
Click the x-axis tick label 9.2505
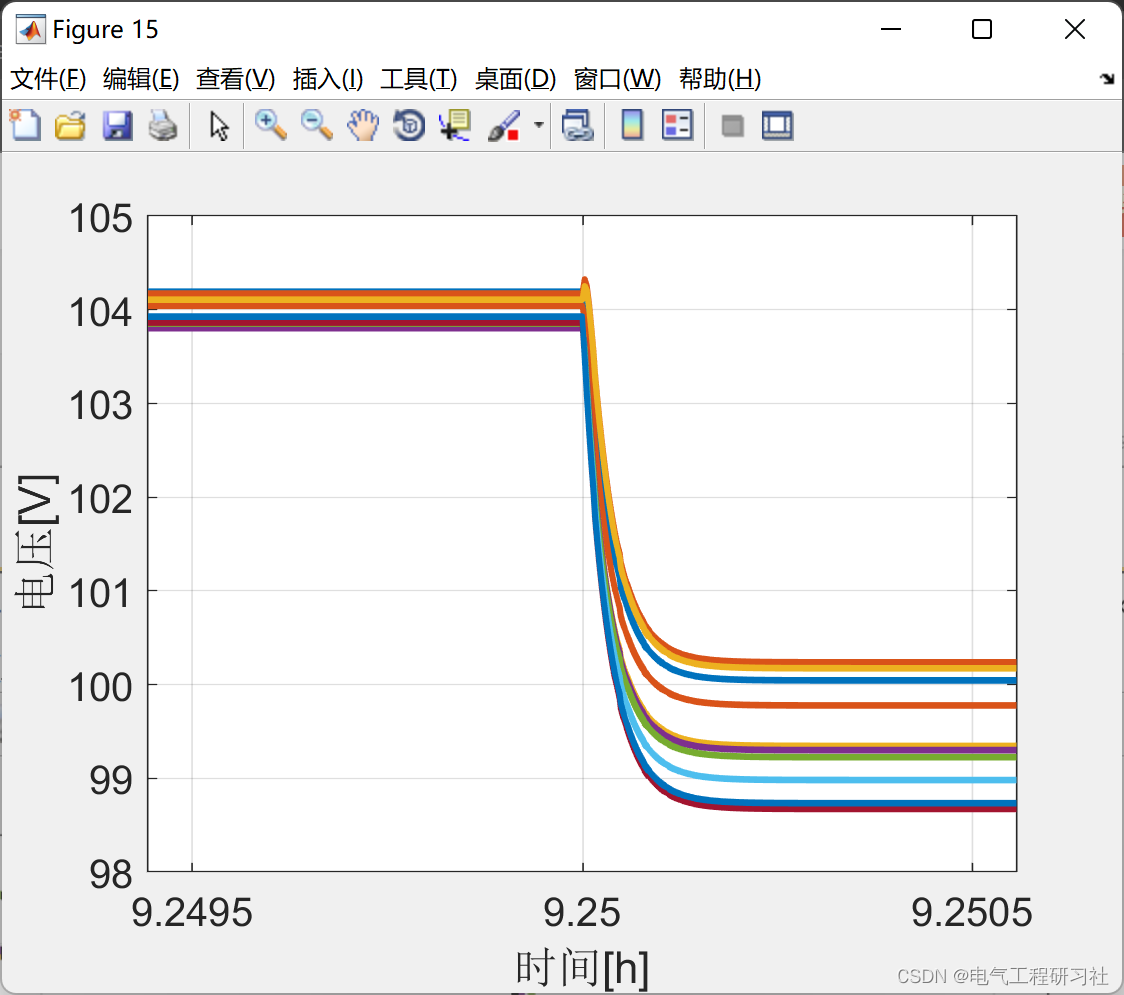971,913
